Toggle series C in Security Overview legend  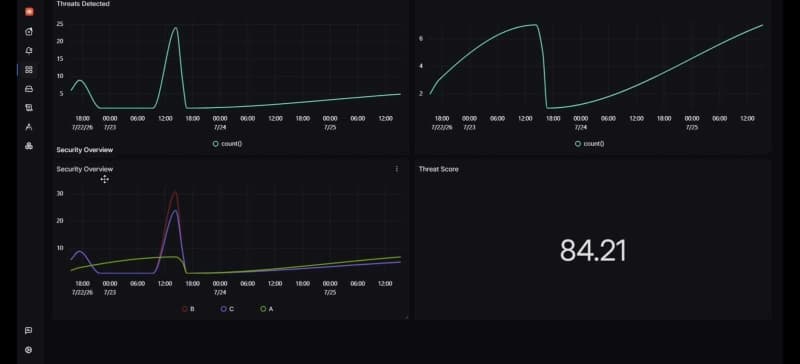(228, 309)
